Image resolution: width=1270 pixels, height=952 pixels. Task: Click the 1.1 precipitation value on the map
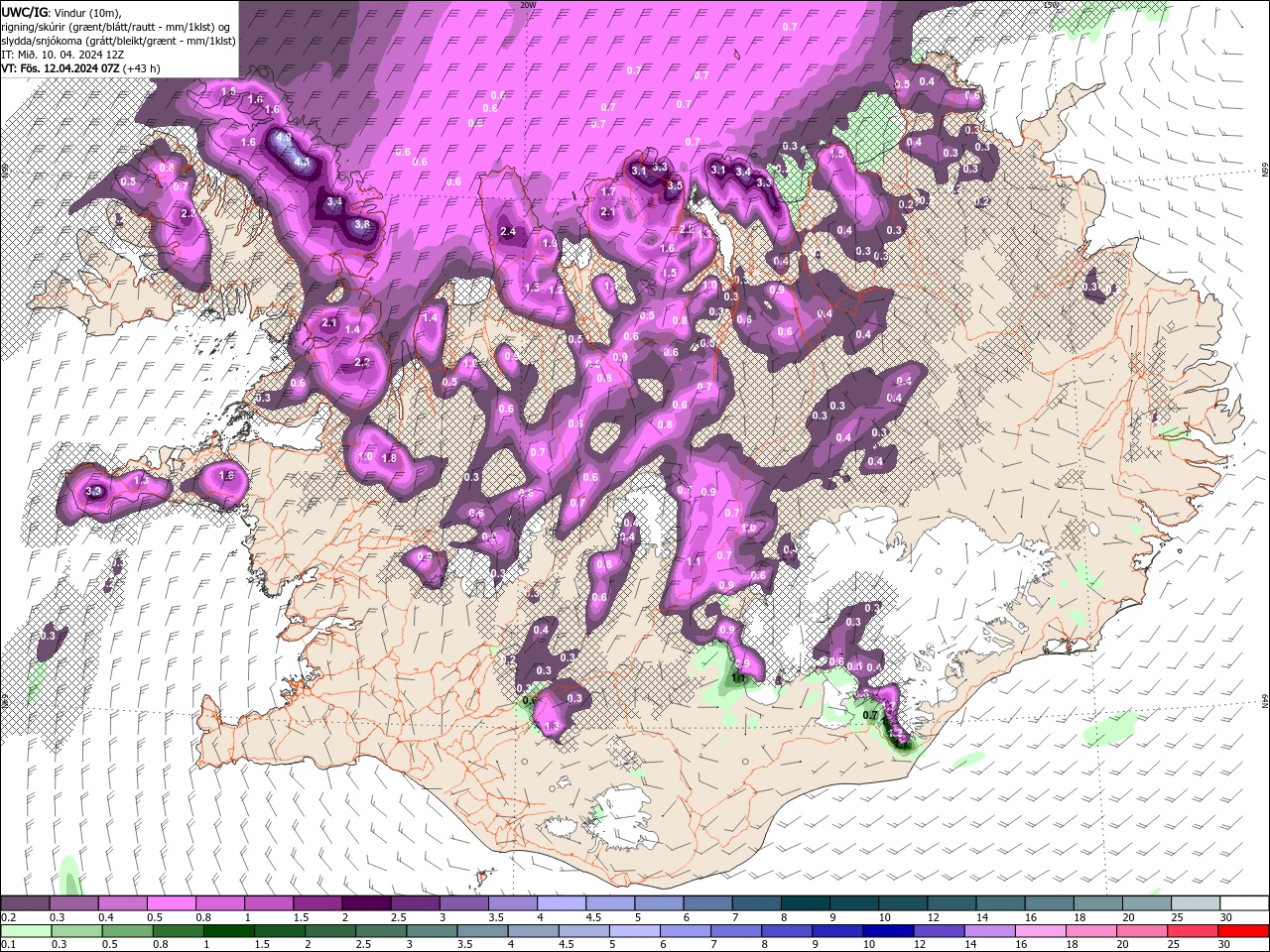point(694,561)
